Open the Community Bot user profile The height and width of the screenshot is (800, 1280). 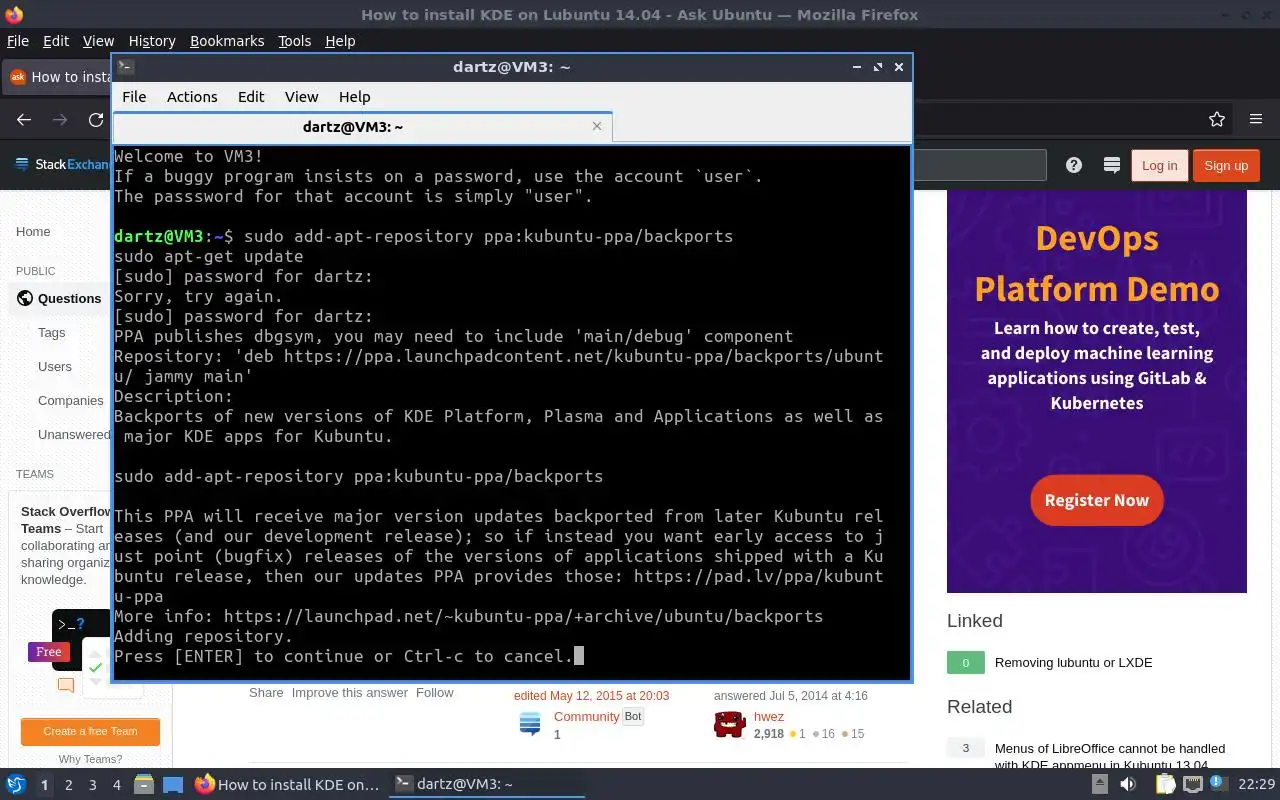pos(587,716)
